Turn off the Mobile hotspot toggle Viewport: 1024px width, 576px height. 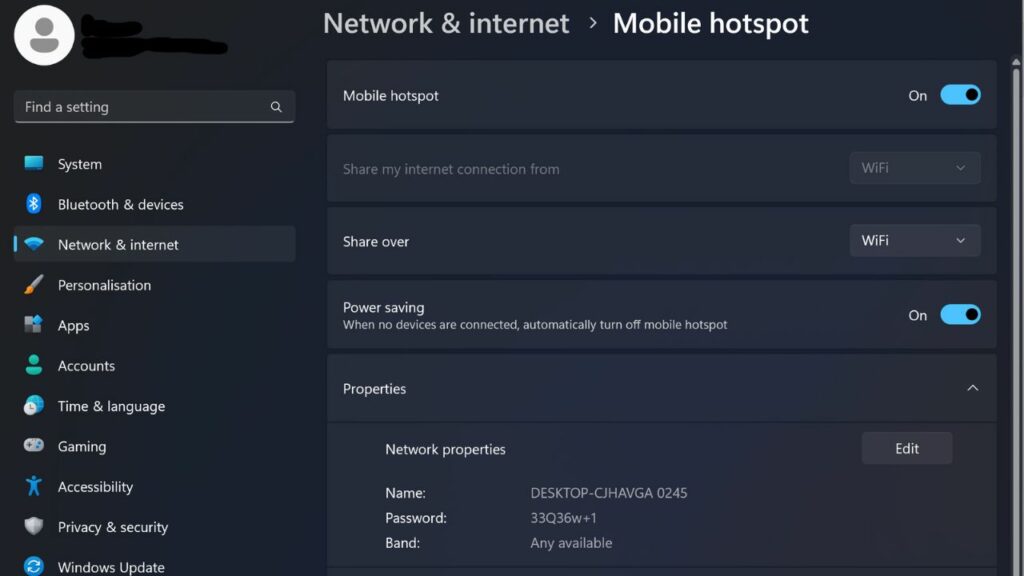point(960,95)
